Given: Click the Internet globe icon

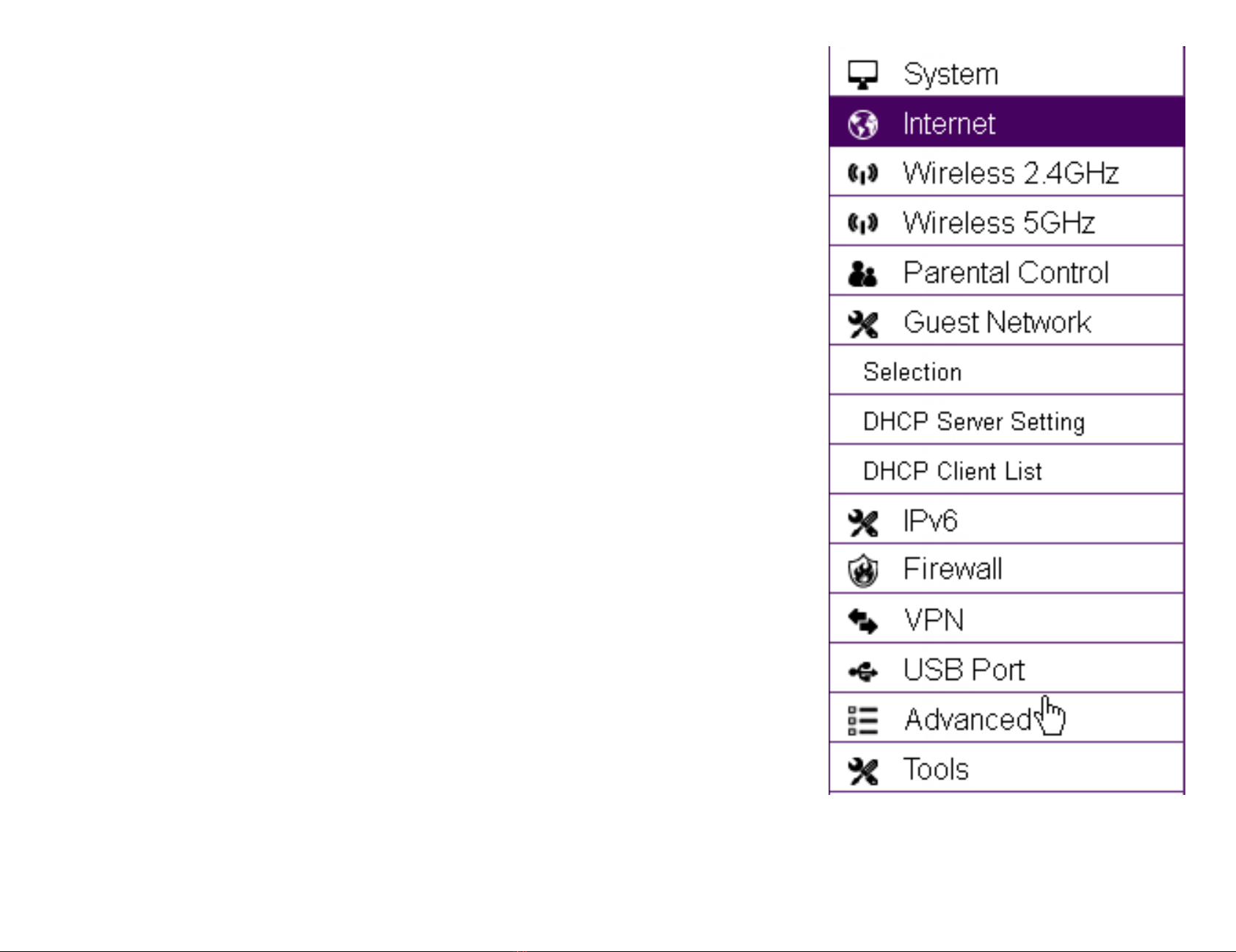Looking at the screenshot, I should click(862, 124).
